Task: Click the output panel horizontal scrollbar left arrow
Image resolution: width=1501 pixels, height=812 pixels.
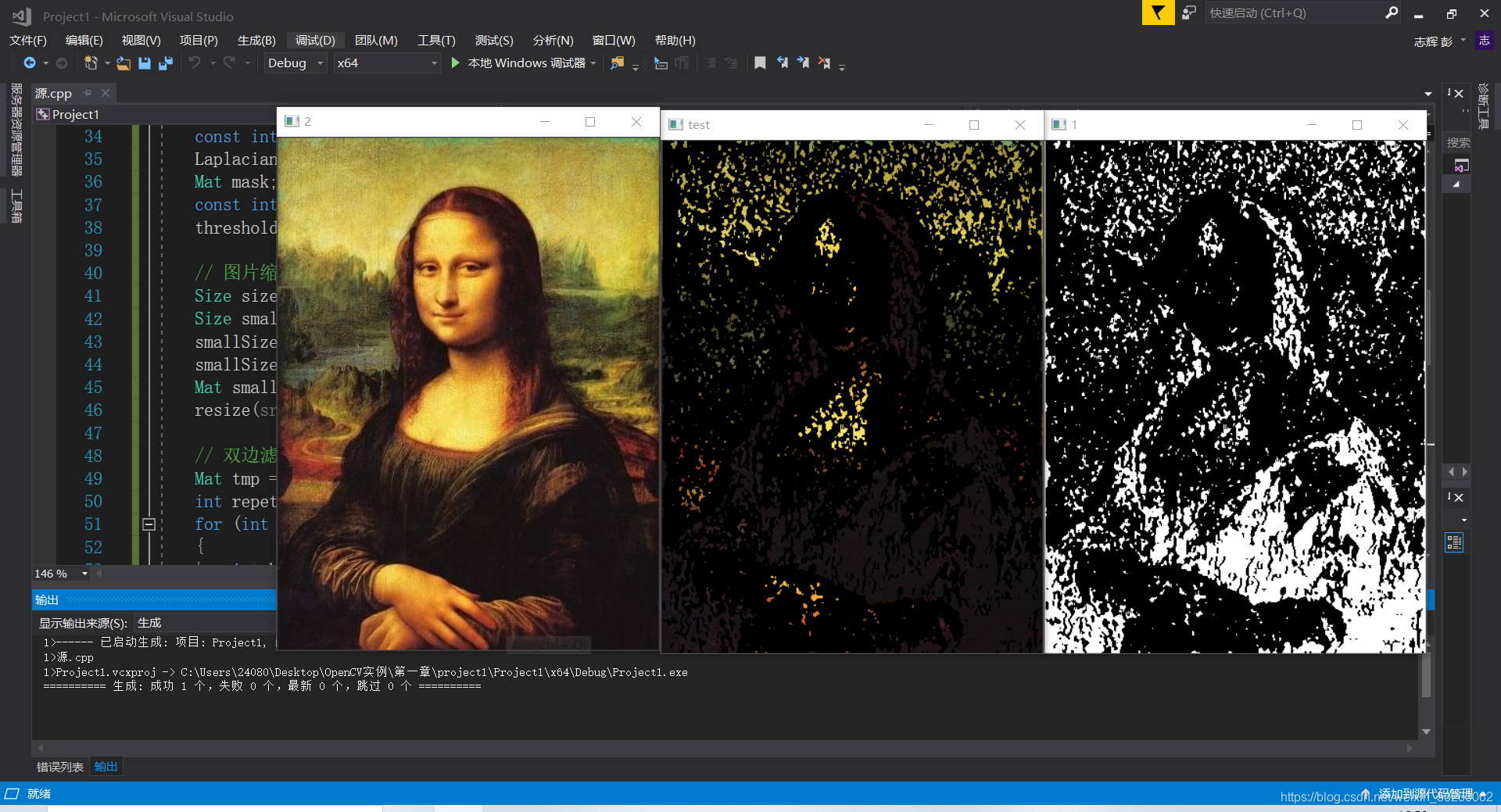Action: (40, 748)
